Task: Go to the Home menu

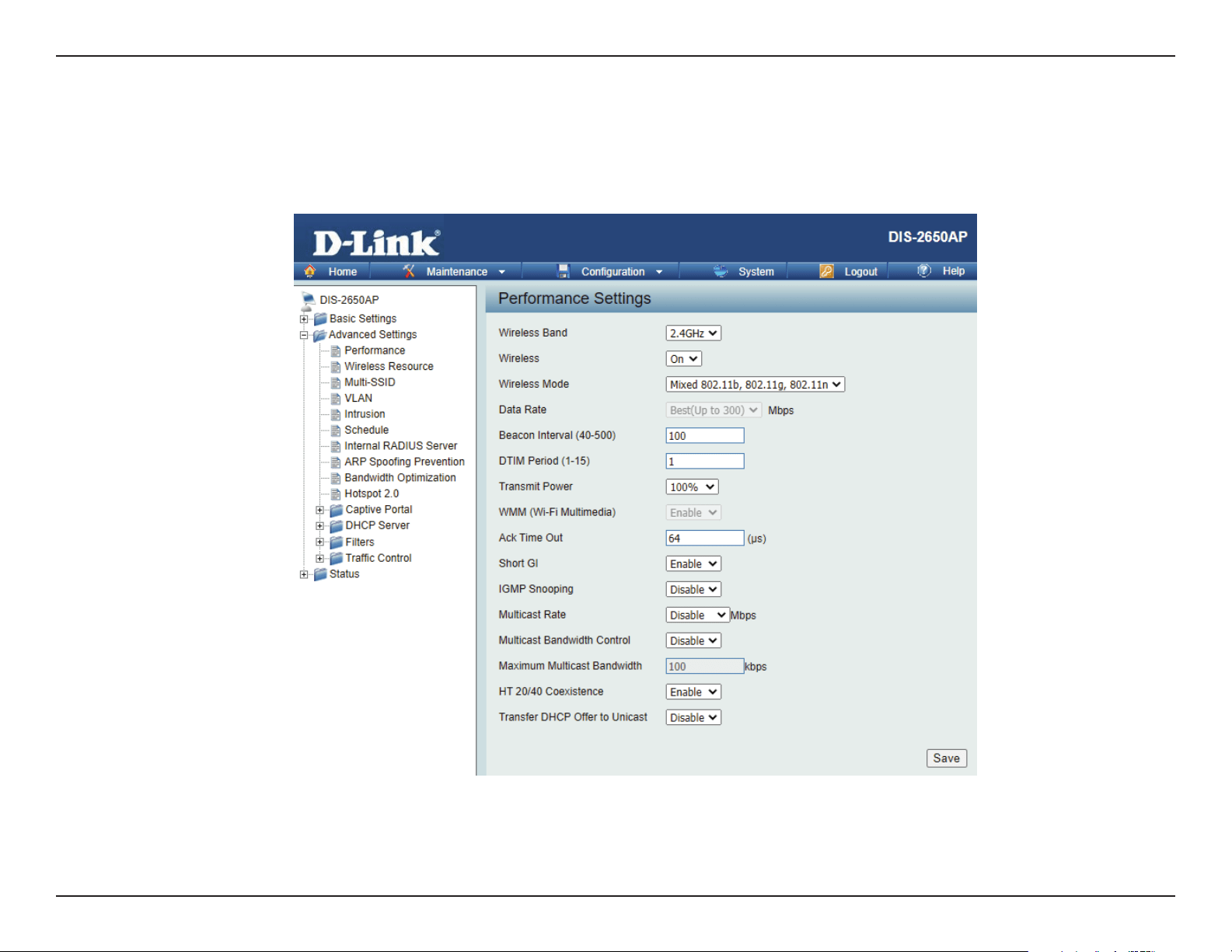Action: pyautogui.click(x=342, y=272)
